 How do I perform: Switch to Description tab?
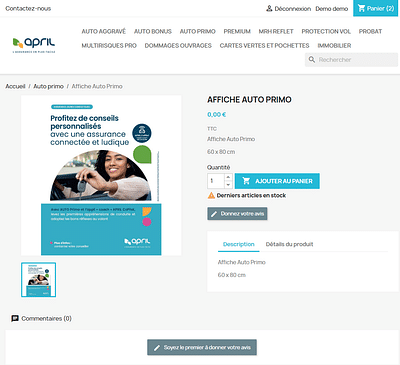pyautogui.click(x=239, y=244)
